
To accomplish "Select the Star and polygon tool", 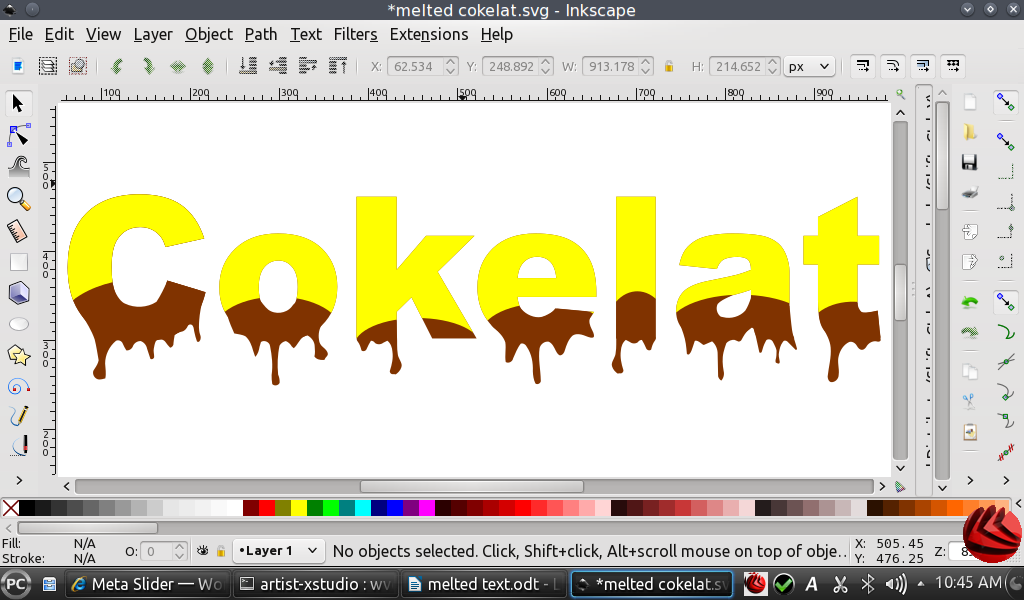I will click(x=18, y=355).
